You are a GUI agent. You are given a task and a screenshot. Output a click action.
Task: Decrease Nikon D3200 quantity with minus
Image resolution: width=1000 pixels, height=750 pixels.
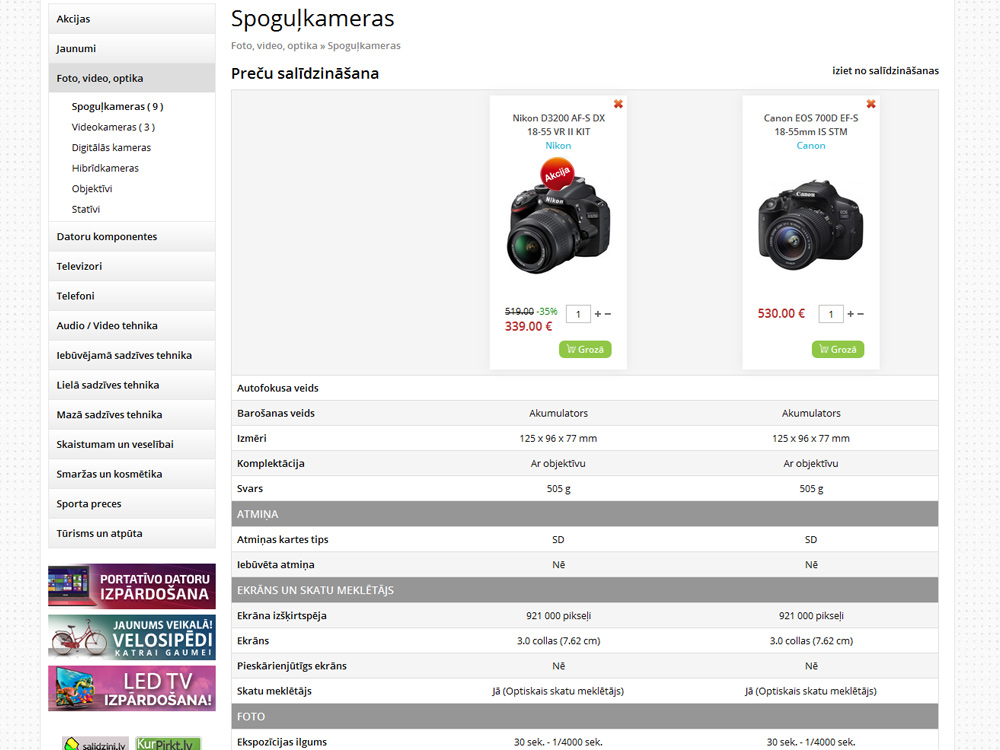tap(608, 314)
